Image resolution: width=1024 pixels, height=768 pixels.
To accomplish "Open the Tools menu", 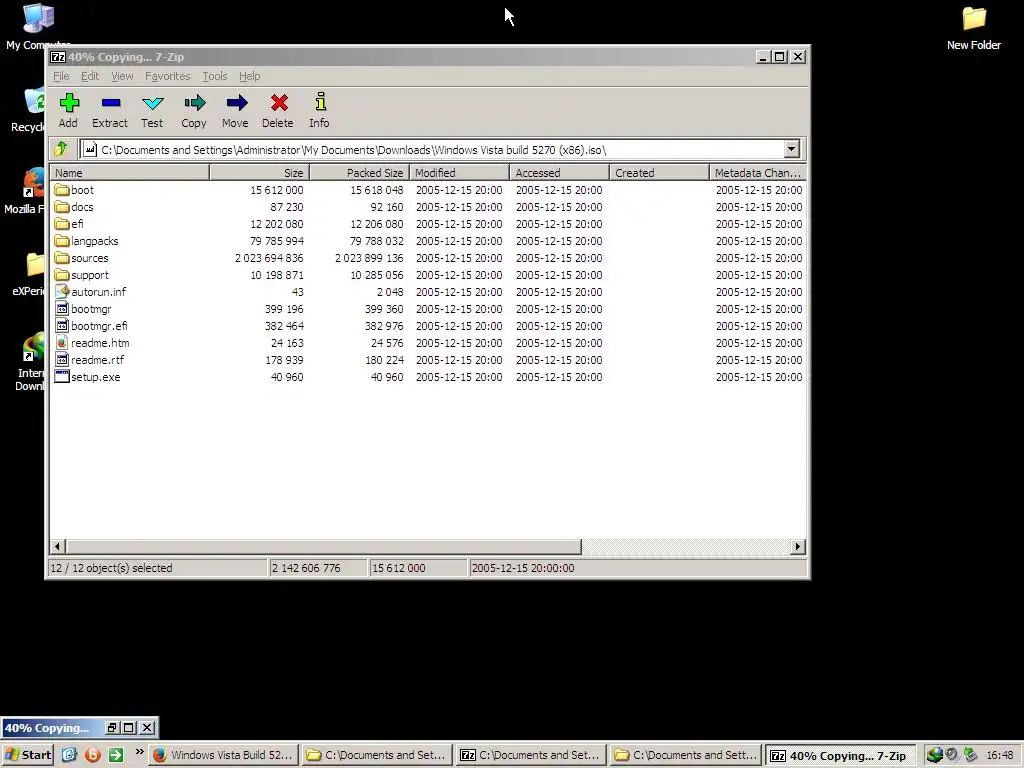I will coord(215,76).
